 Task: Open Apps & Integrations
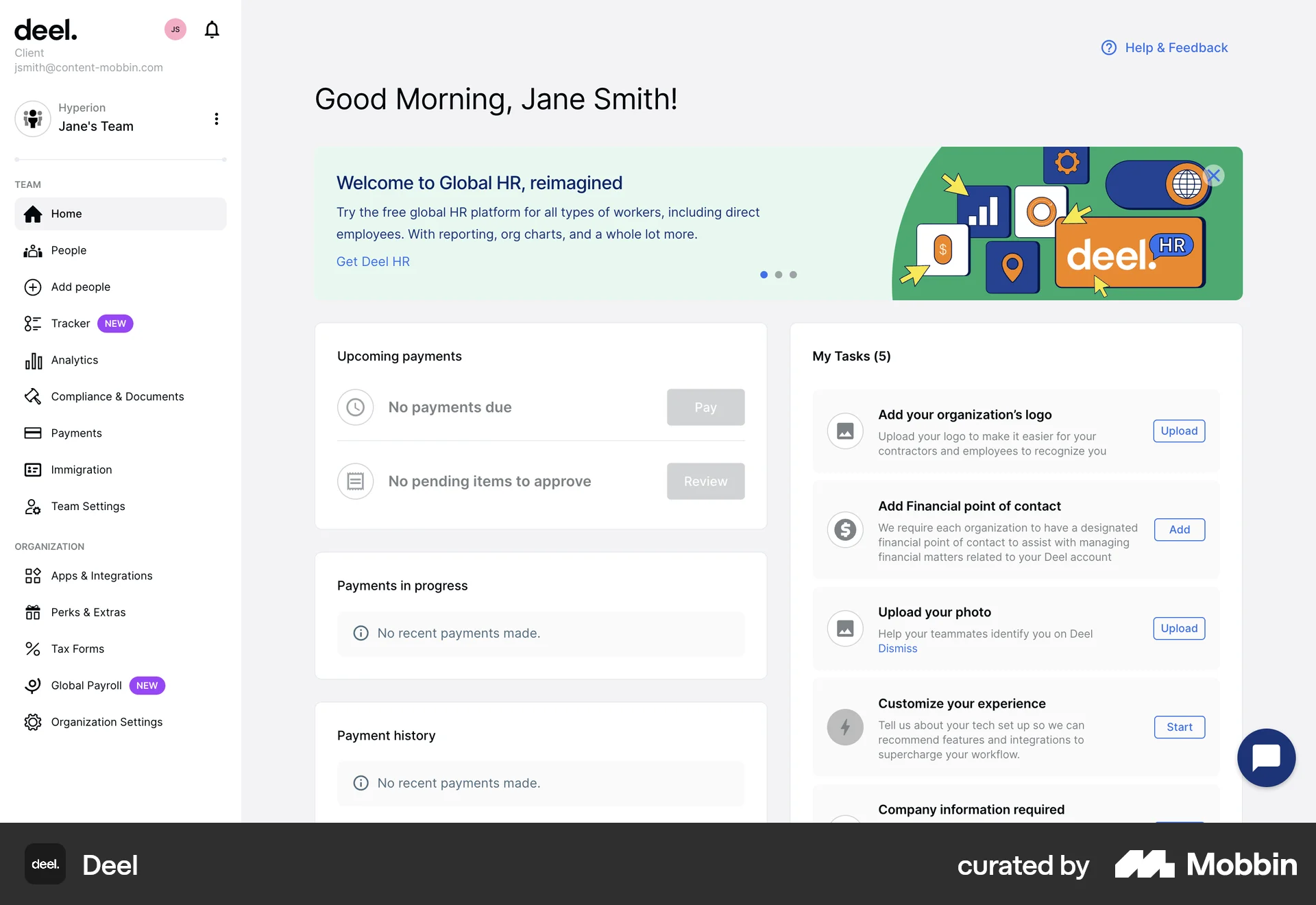coord(101,576)
